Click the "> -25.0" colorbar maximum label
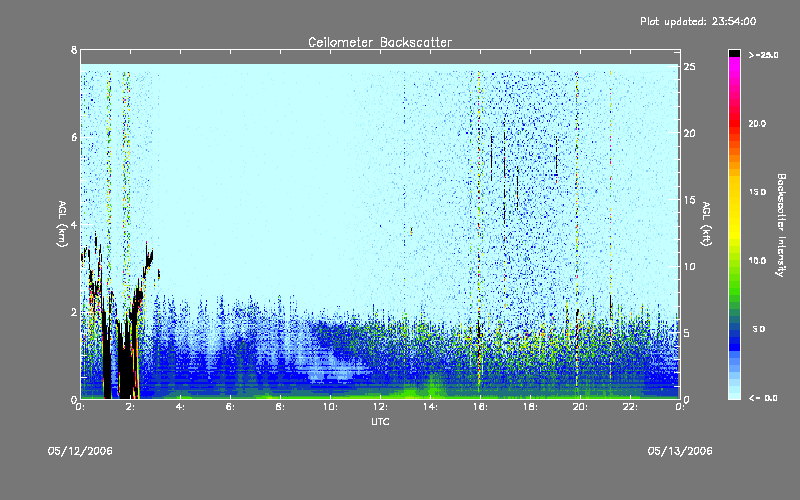Viewport: 800px width, 500px height. 763,55
